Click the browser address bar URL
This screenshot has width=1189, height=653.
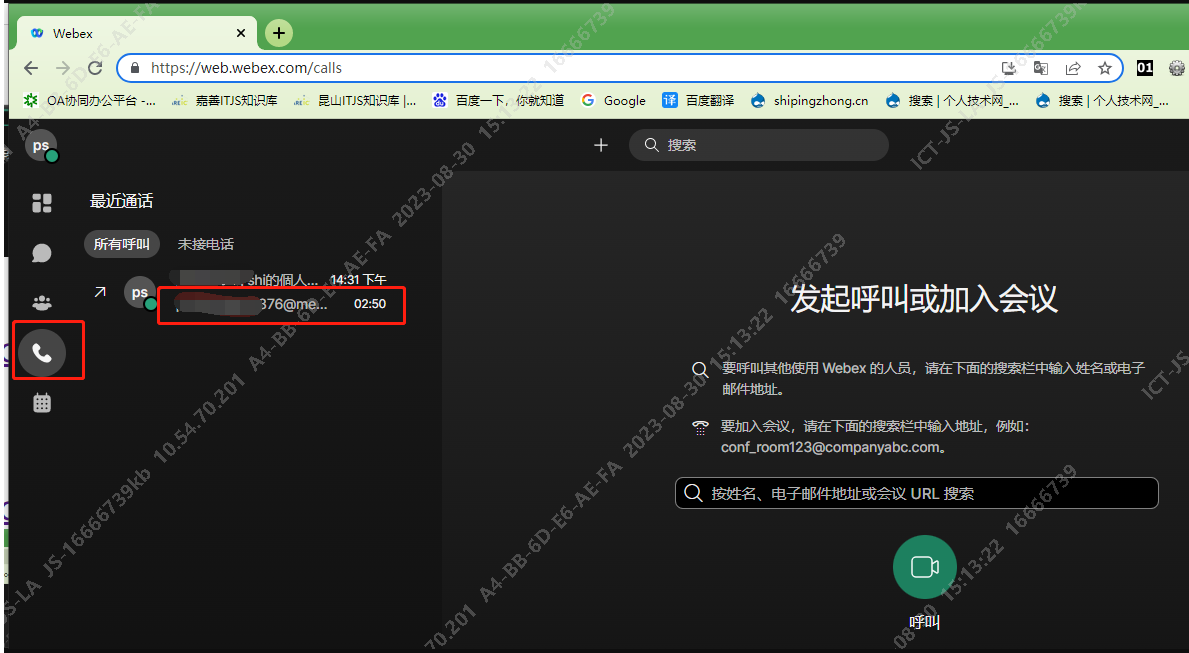246,67
